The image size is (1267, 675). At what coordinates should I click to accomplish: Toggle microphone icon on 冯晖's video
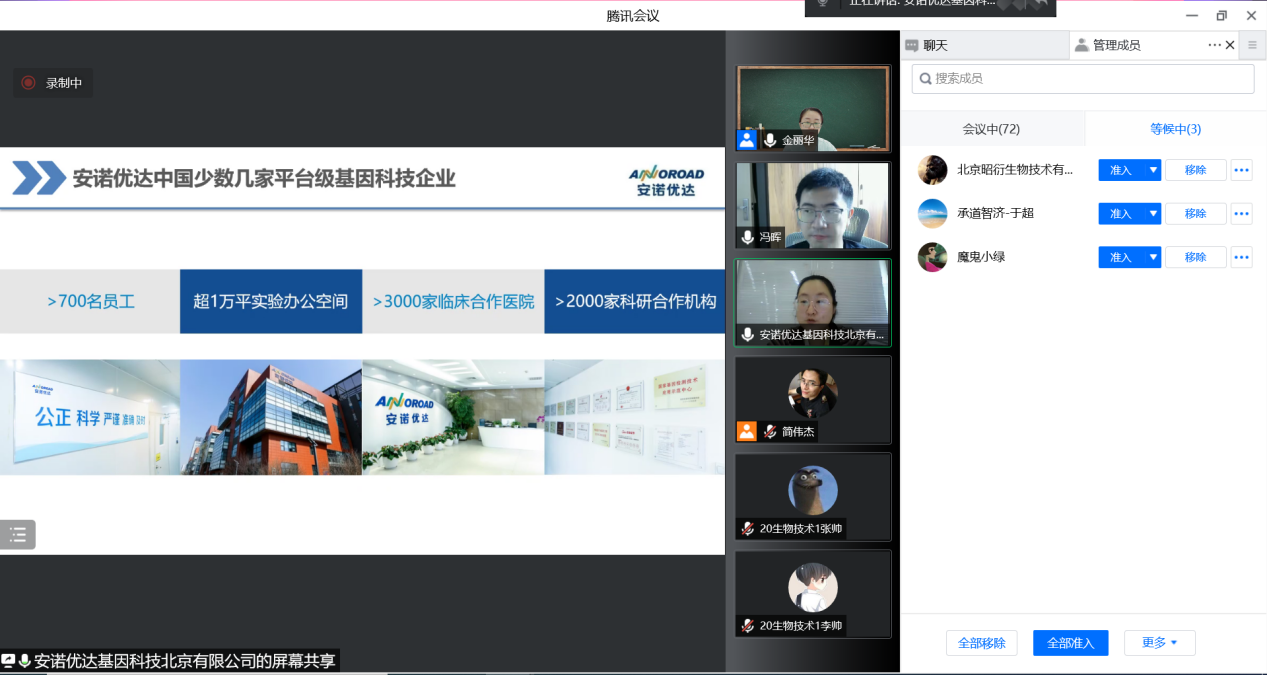[747, 238]
